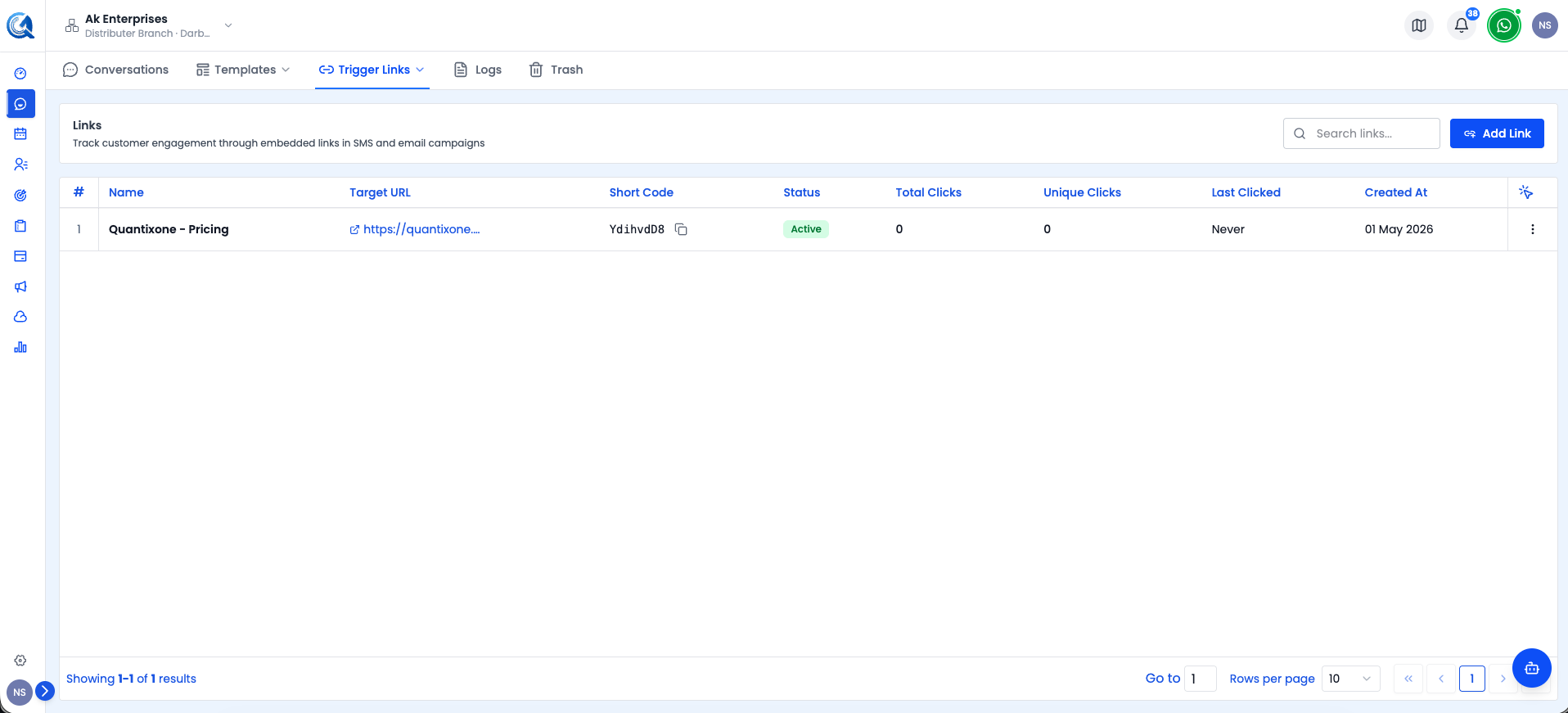Click the NS avatar at sidebar bottom

(20, 693)
